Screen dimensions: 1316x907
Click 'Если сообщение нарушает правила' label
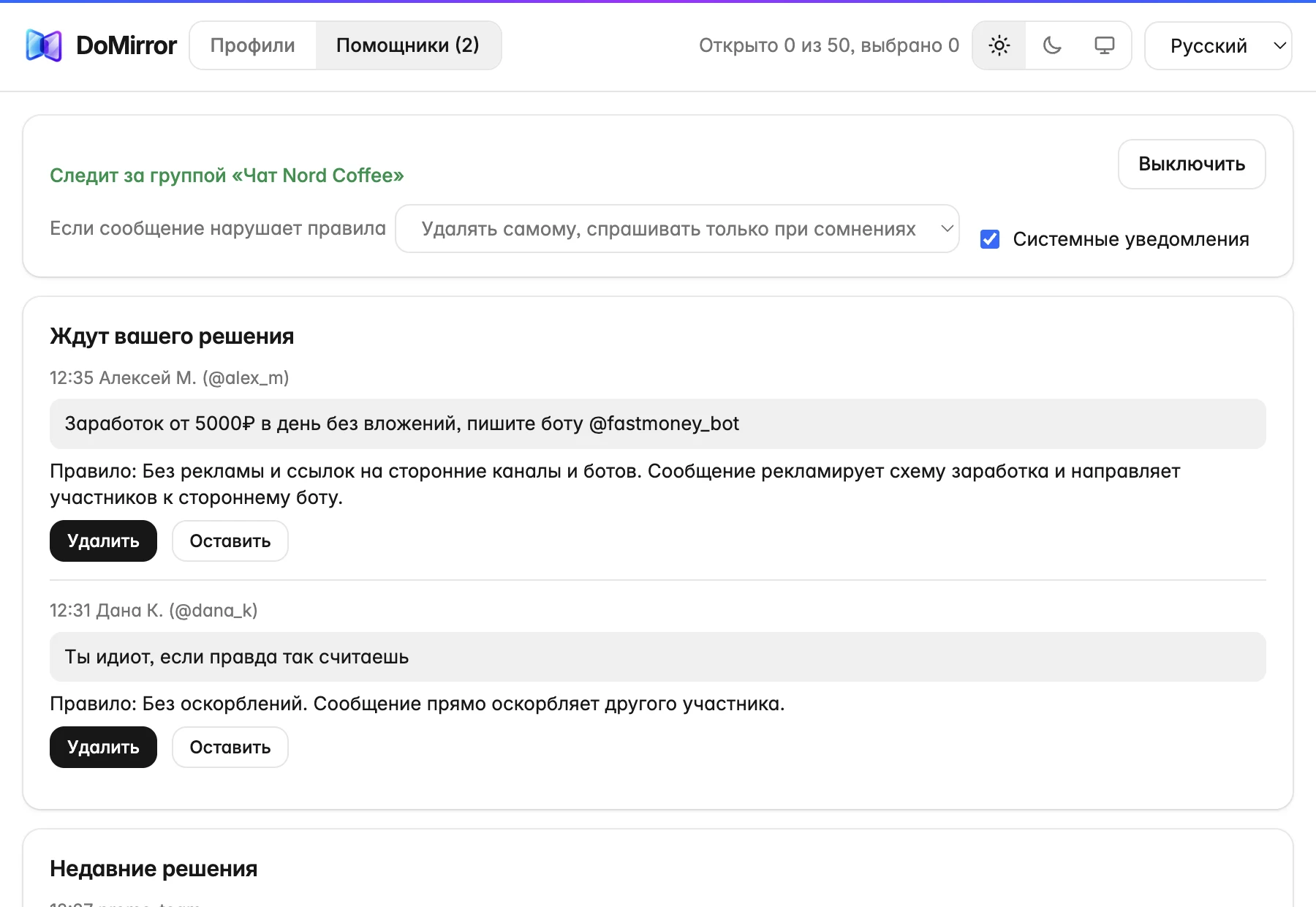(x=218, y=228)
